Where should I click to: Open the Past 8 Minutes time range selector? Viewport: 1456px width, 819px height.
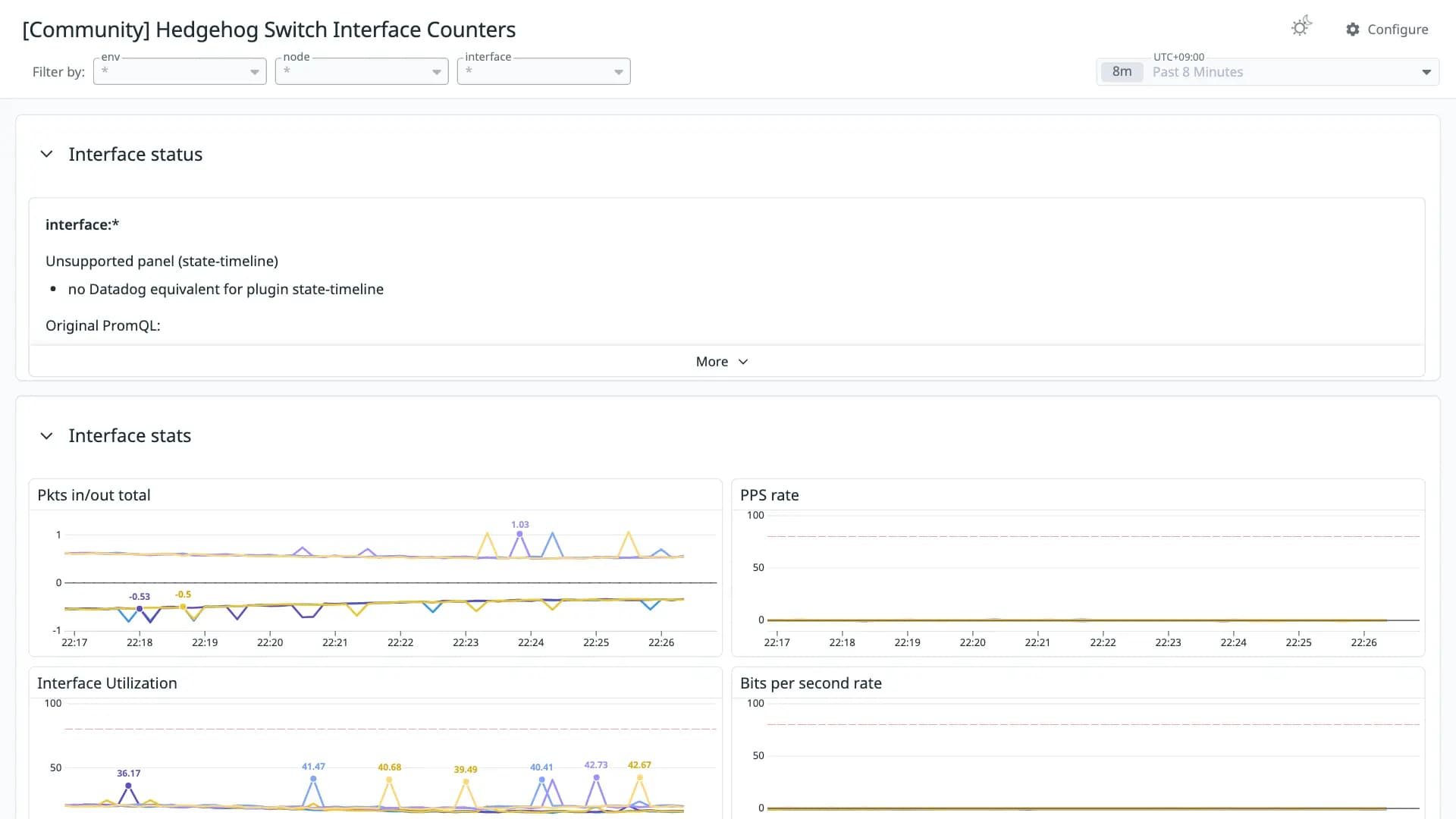pyautogui.click(x=1268, y=72)
